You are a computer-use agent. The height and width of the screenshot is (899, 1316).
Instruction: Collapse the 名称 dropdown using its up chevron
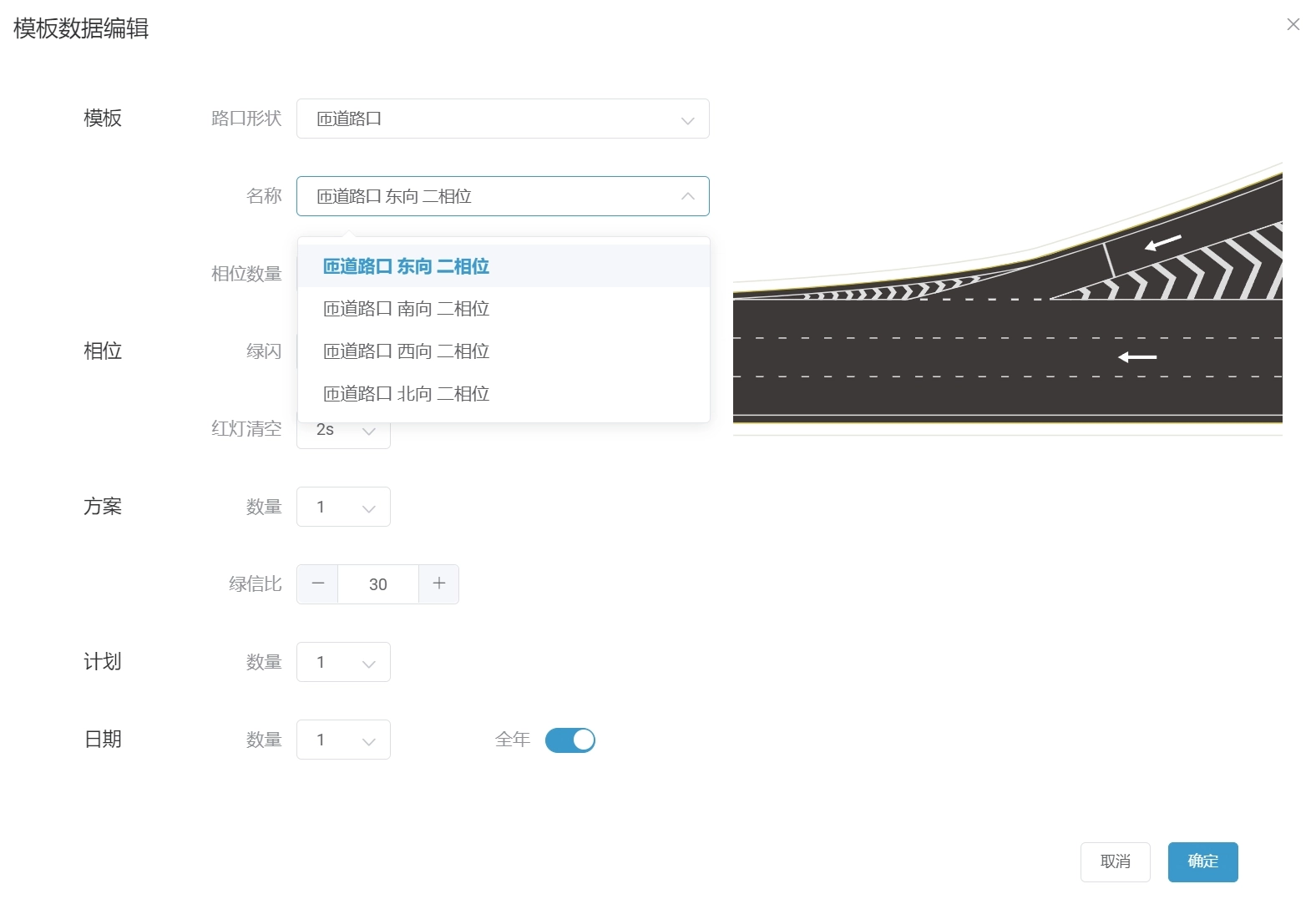[x=687, y=196]
